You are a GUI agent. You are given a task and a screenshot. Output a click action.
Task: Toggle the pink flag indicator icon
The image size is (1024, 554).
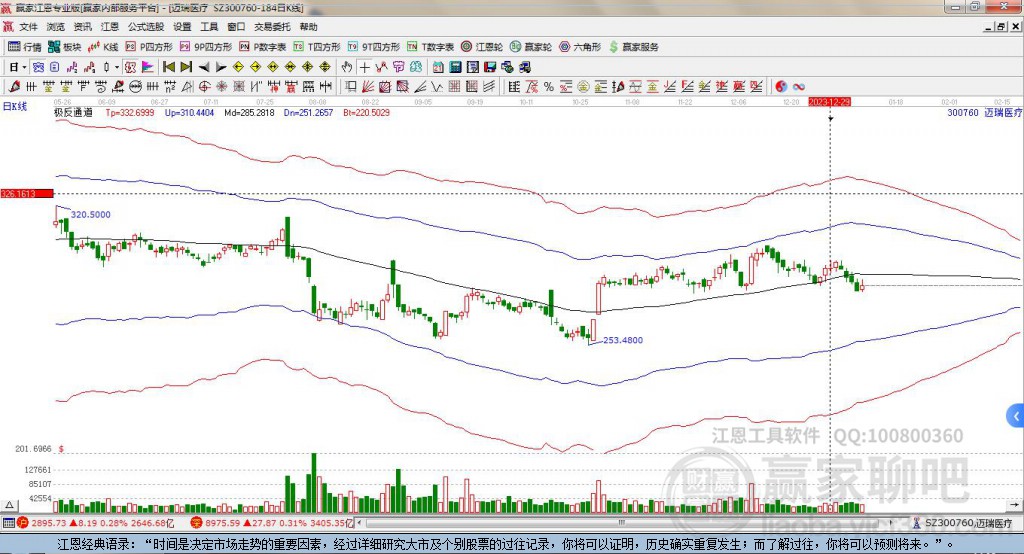tap(148, 67)
